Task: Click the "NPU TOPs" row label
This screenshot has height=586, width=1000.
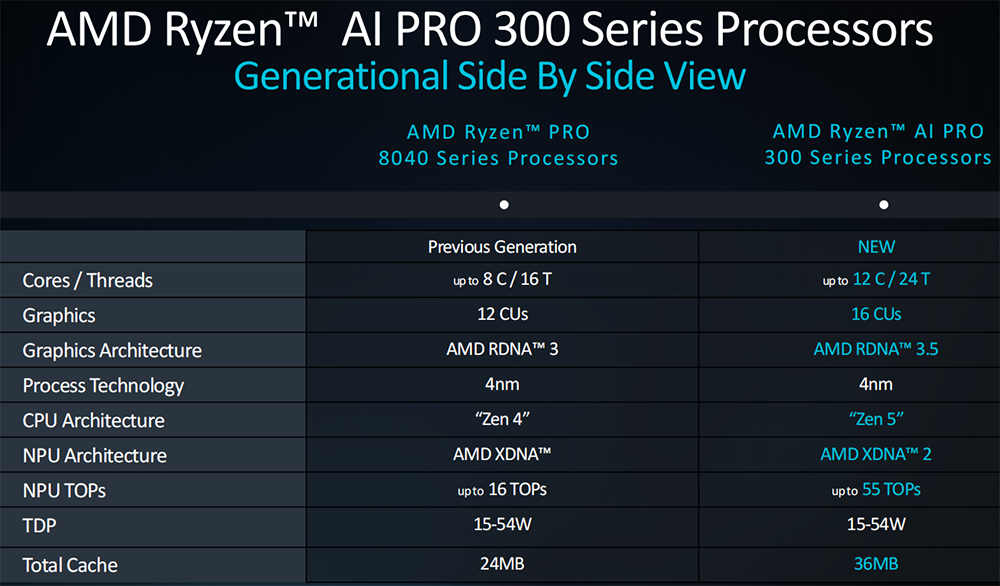Action: (64, 491)
